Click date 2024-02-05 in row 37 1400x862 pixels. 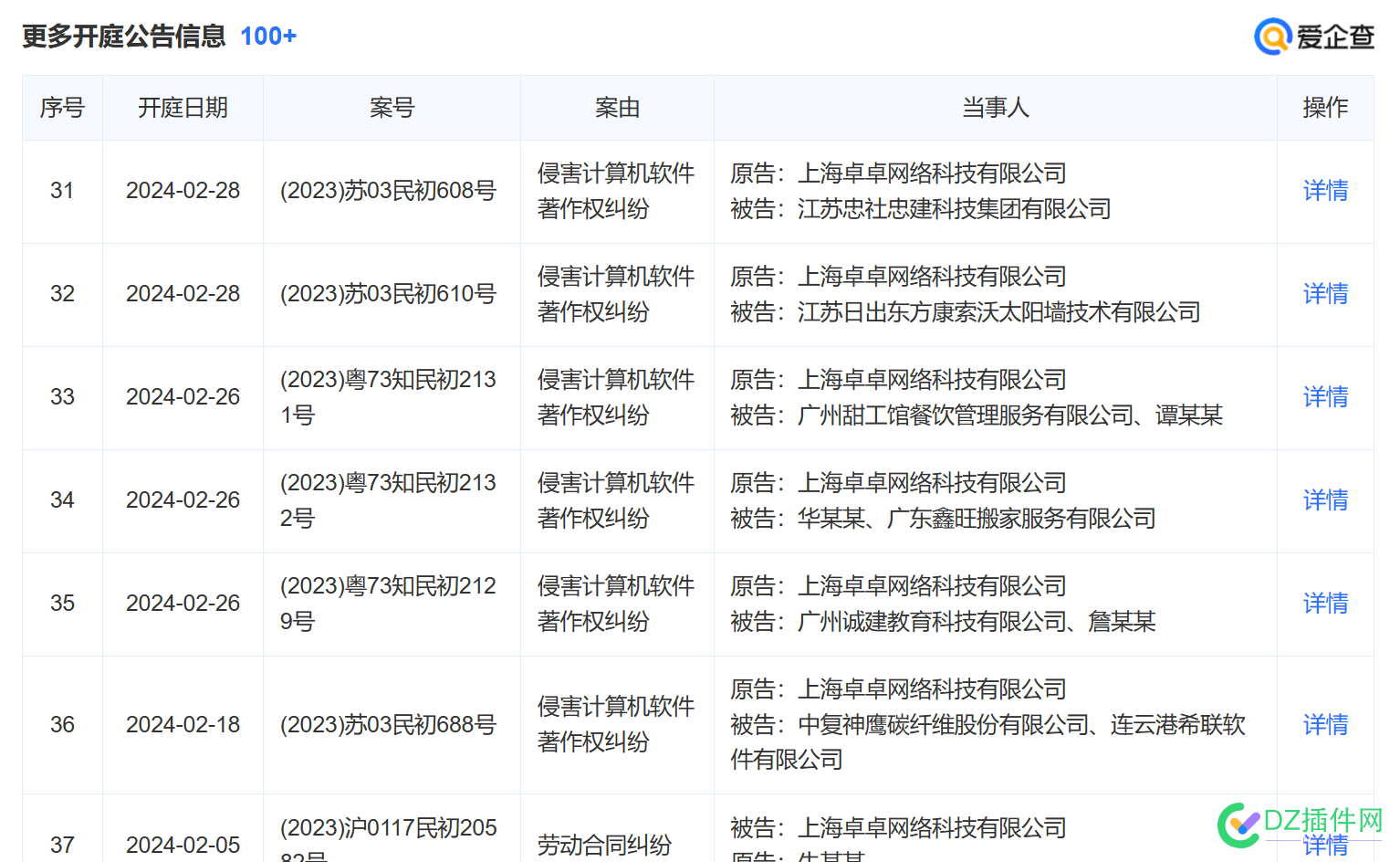tap(183, 846)
